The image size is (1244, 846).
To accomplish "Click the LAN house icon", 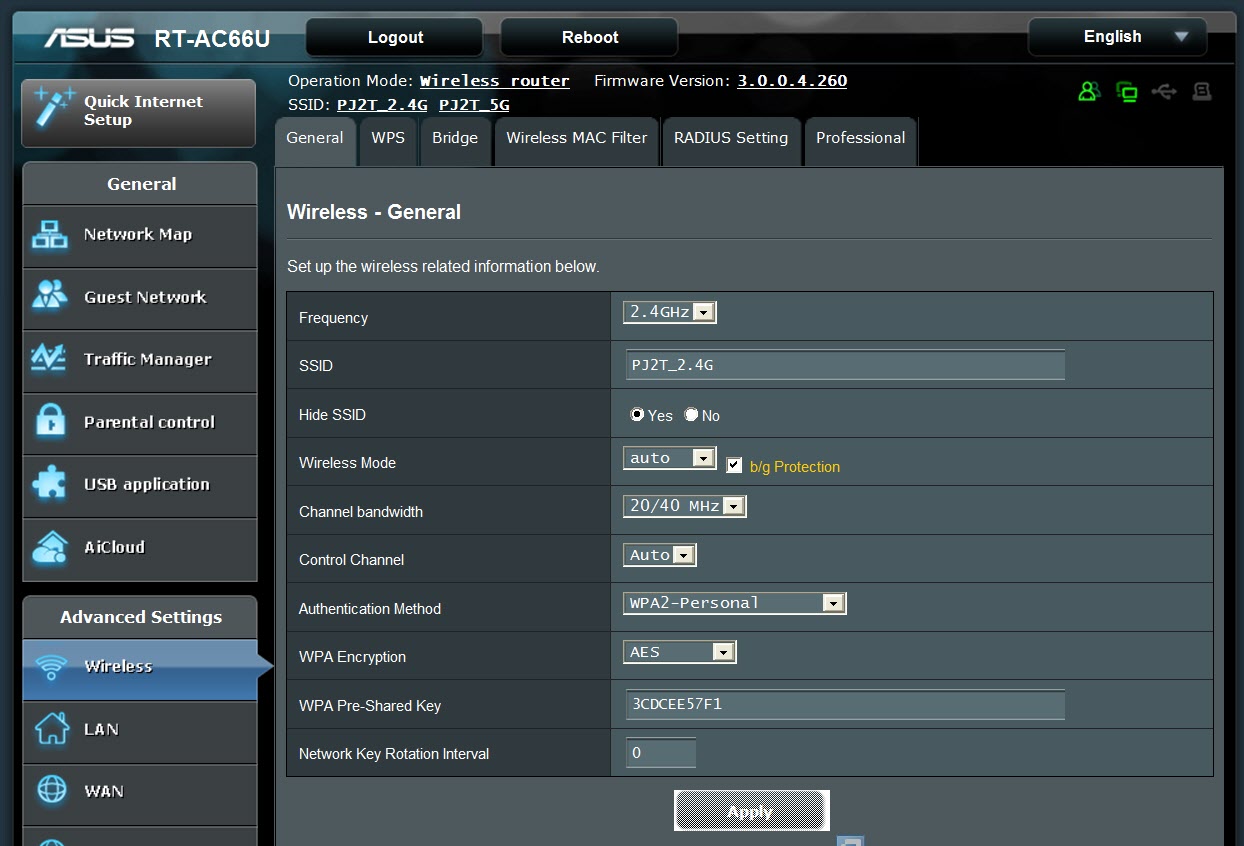I will pyautogui.click(x=51, y=729).
